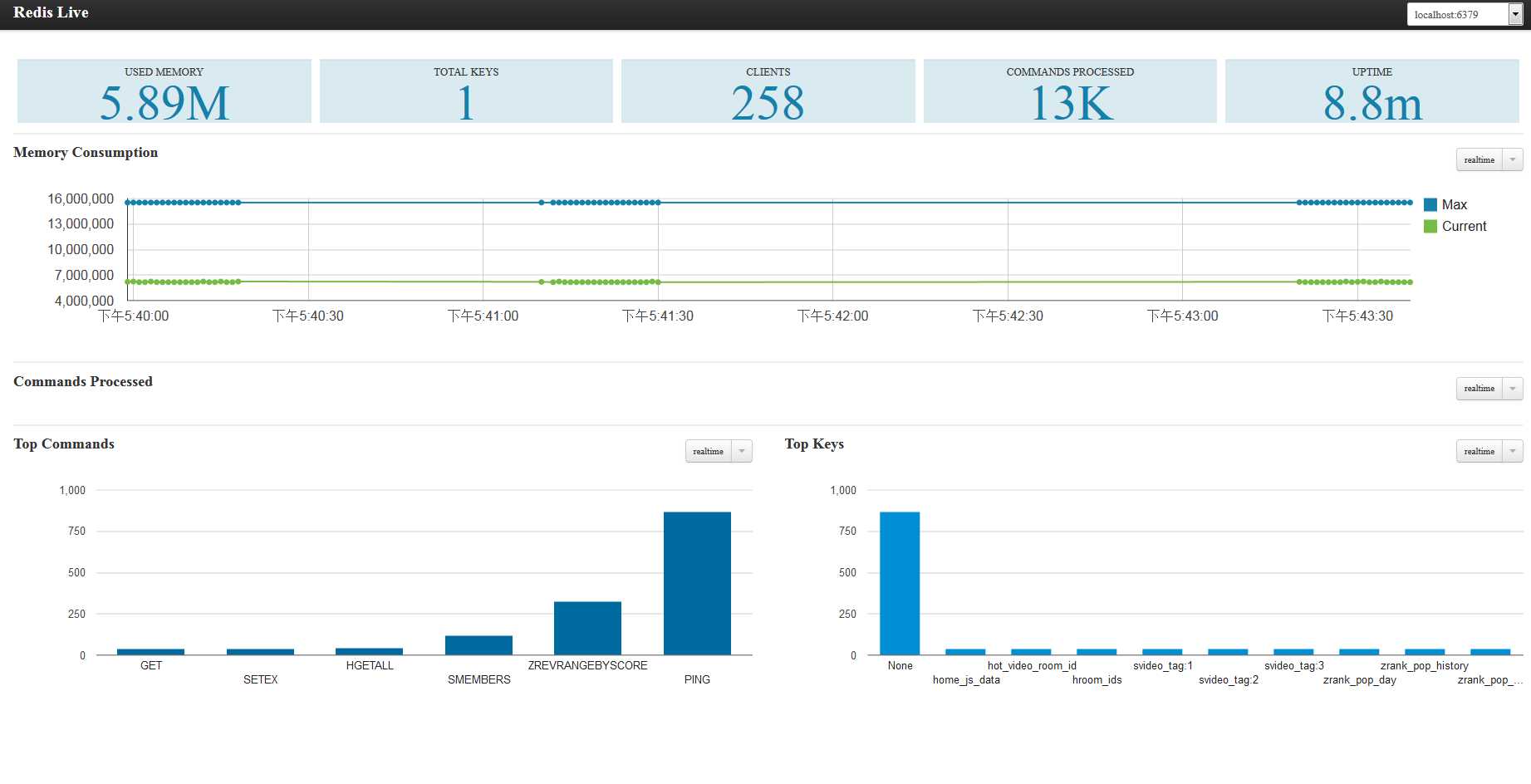Click Top Keys realtime button
Screen dimensions: 1531x784
tap(1479, 451)
